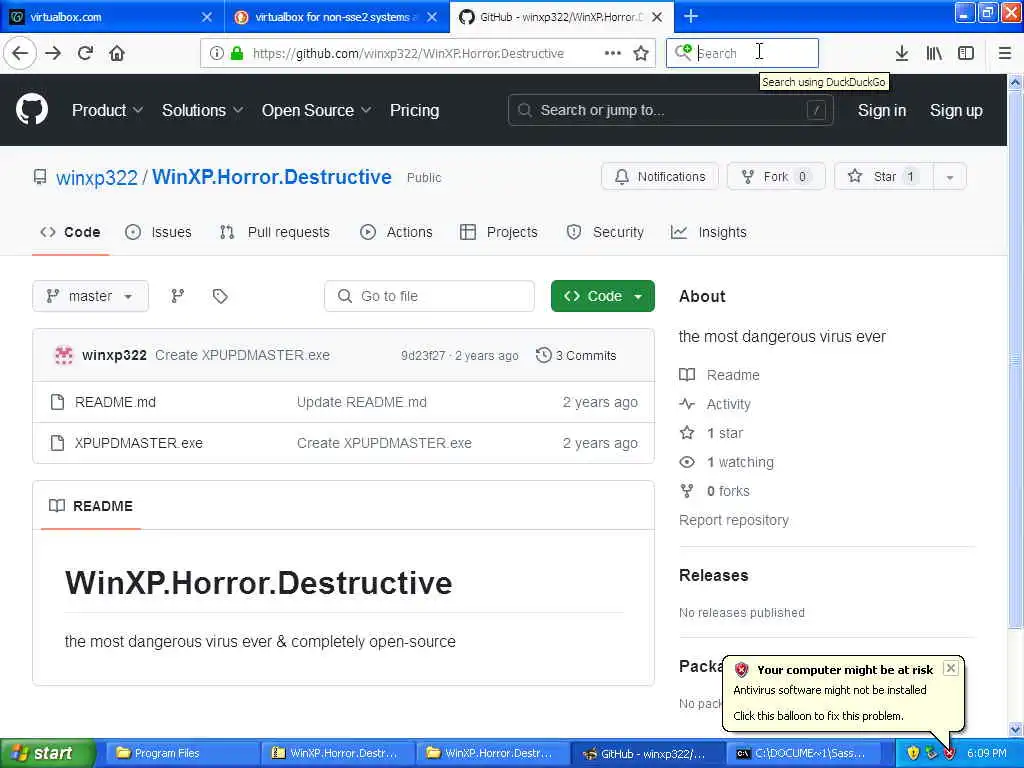Screen dimensions: 1024x768
Task: Focus the GitHub Search or jump to field
Action: click(x=671, y=110)
